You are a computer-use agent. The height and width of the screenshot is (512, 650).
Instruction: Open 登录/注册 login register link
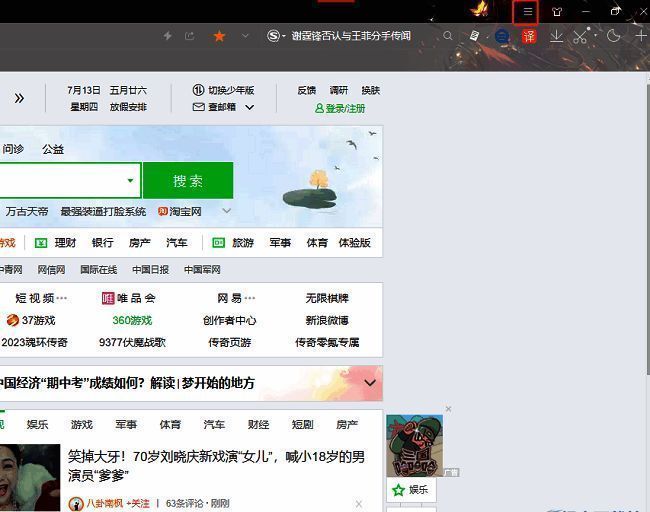340,109
